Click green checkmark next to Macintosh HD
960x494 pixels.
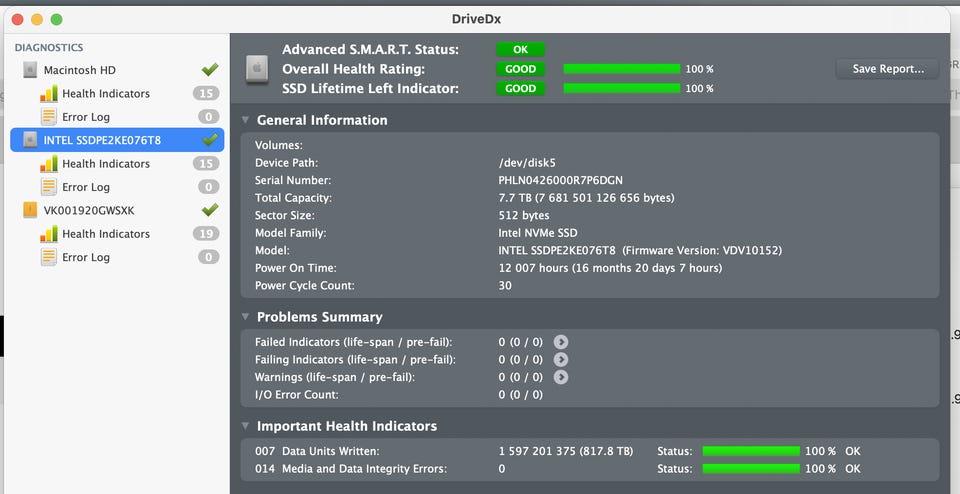[x=210, y=69]
